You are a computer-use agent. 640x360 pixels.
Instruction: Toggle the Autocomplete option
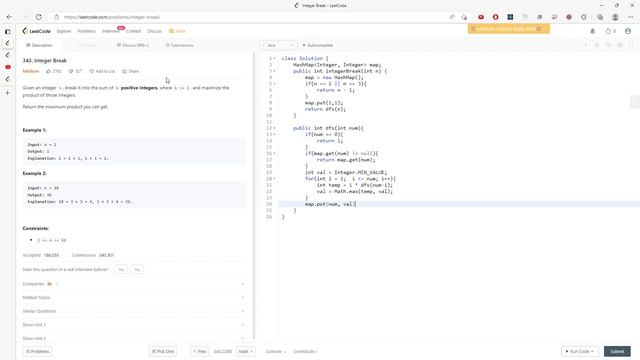pos(318,45)
